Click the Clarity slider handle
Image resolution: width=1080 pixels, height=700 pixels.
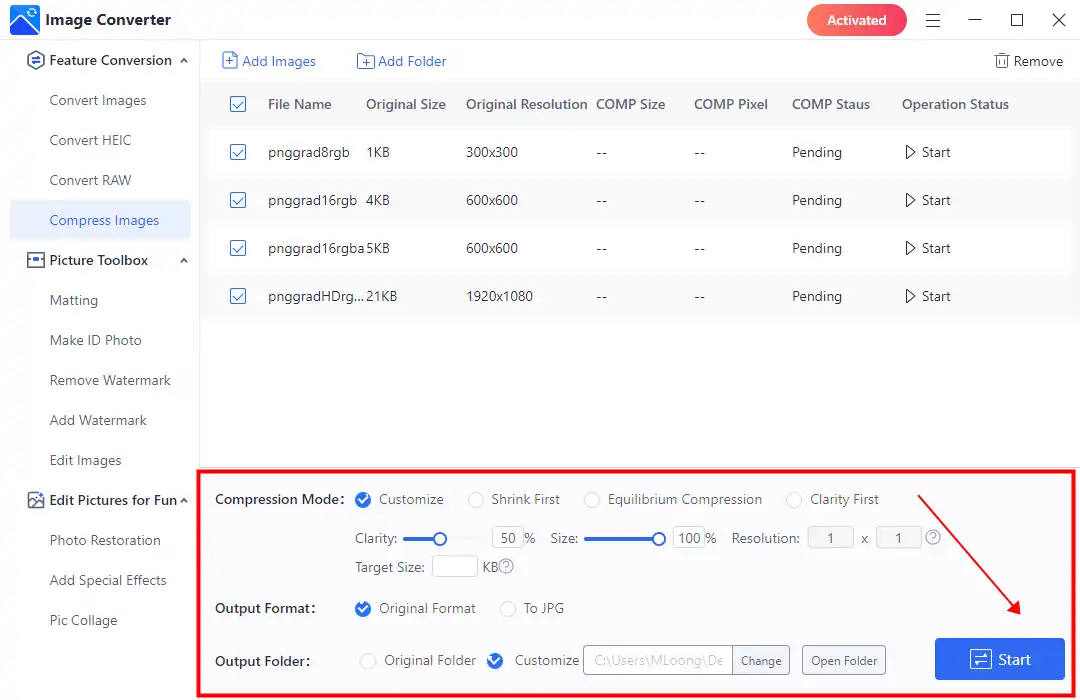click(x=440, y=539)
